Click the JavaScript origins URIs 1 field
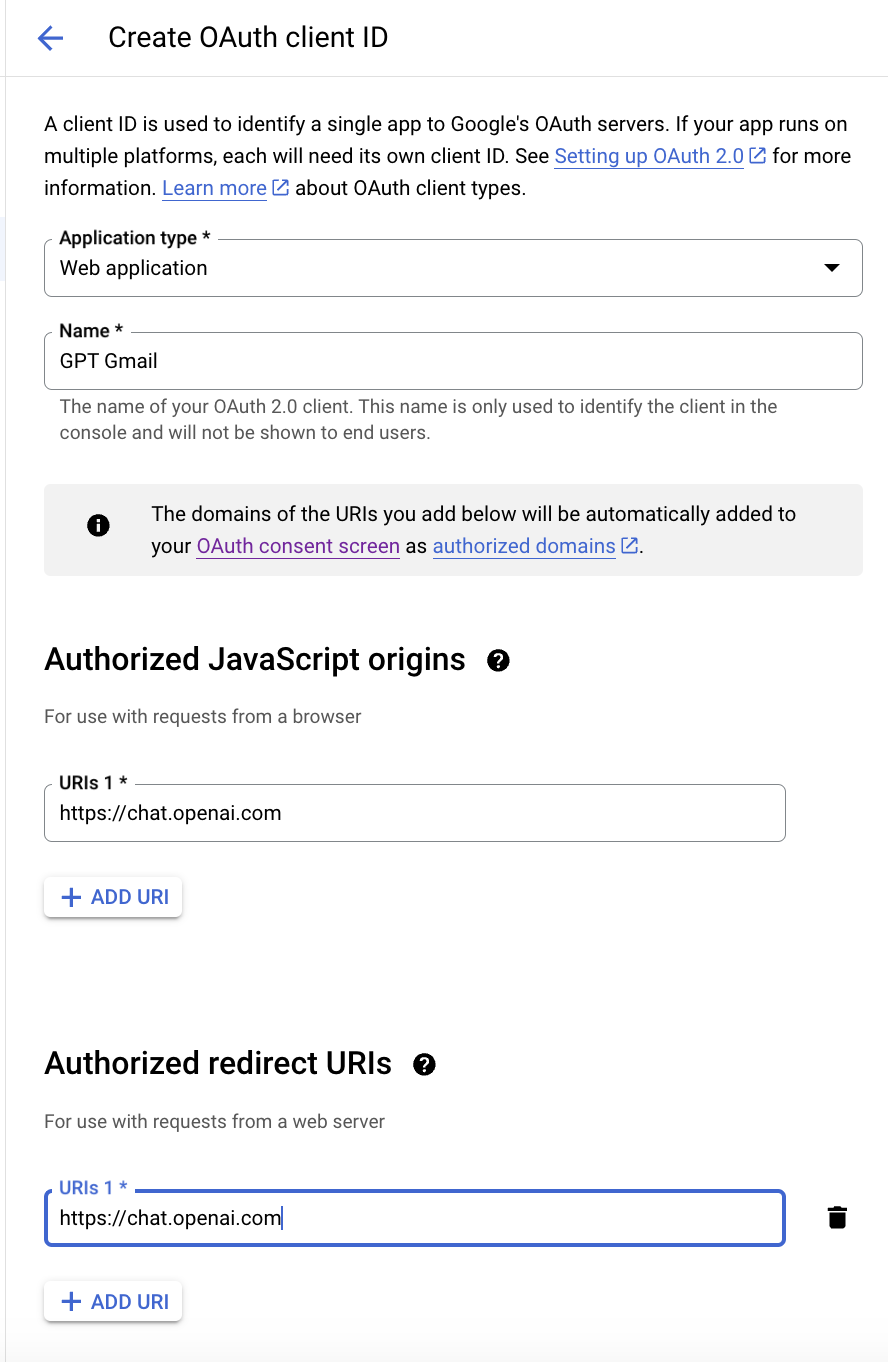The image size is (888, 1362). pyautogui.click(x=414, y=813)
